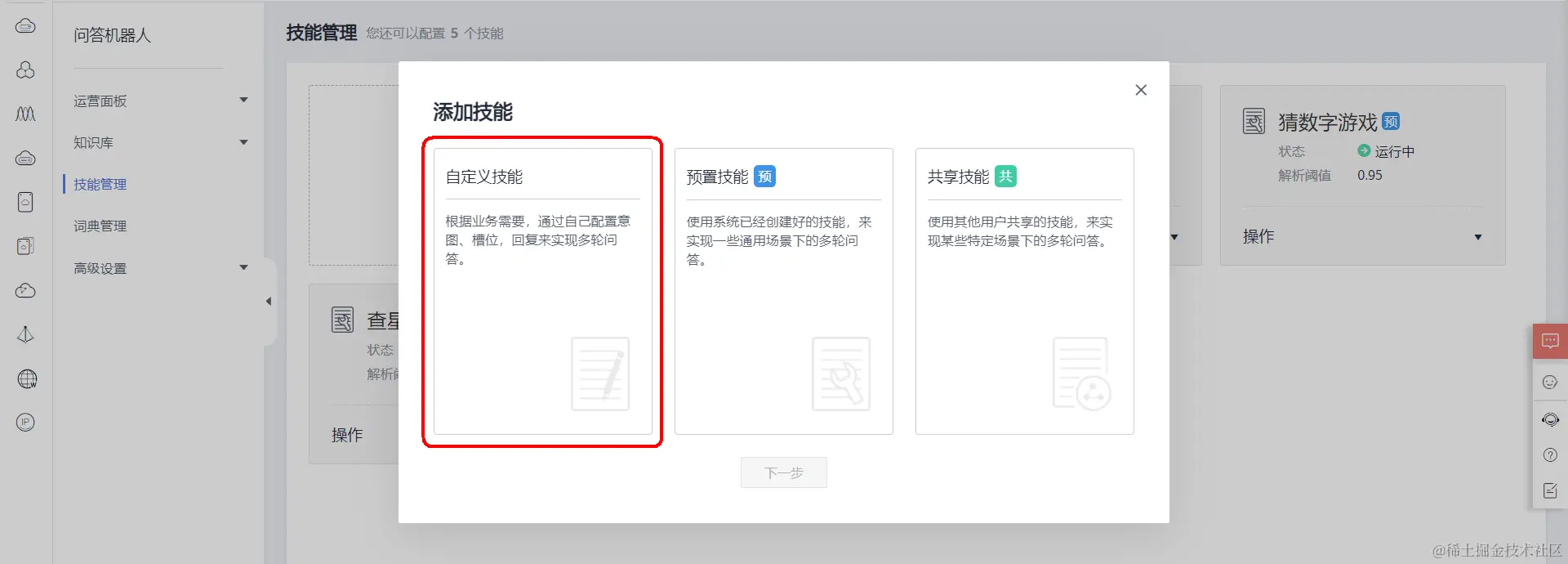
Task: Click the dashed add-skill placeholder card
Action: pyautogui.click(x=354, y=175)
